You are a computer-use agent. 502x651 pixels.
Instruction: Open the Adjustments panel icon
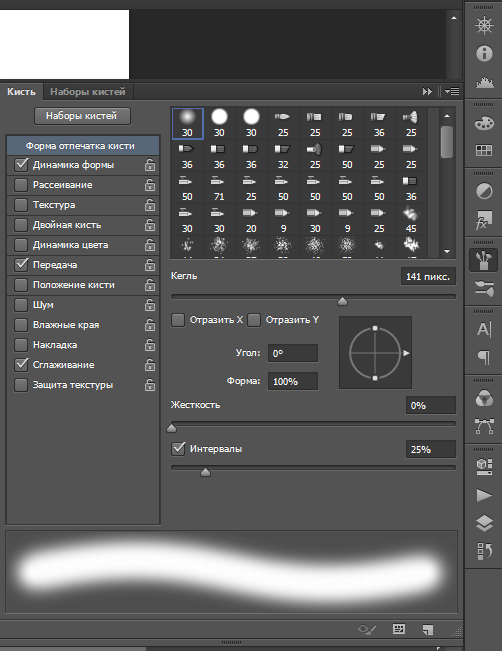pyautogui.click(x=484, y=191)
